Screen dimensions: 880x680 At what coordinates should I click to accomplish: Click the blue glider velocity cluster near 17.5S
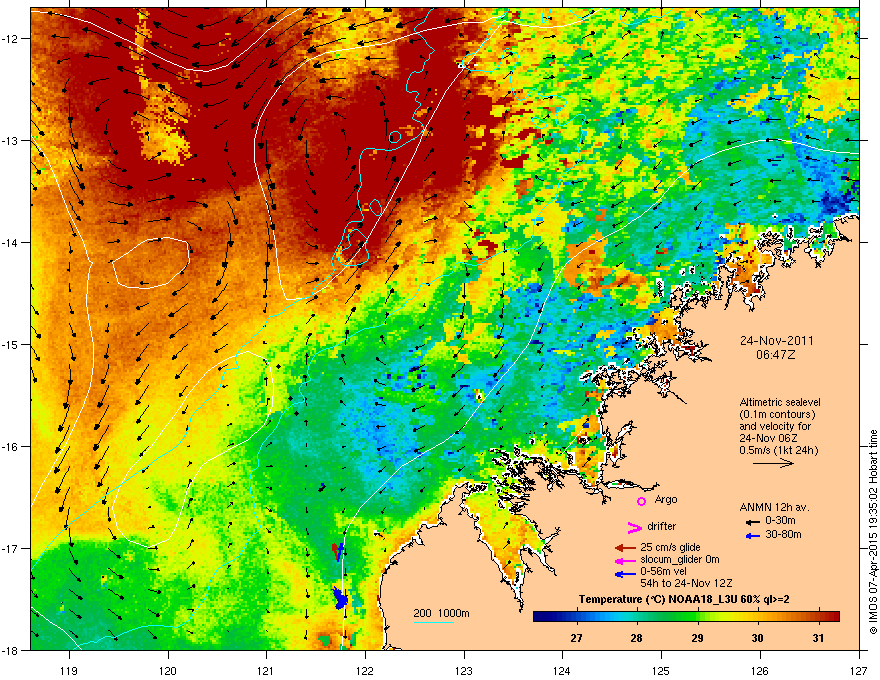tap(340, 599)
